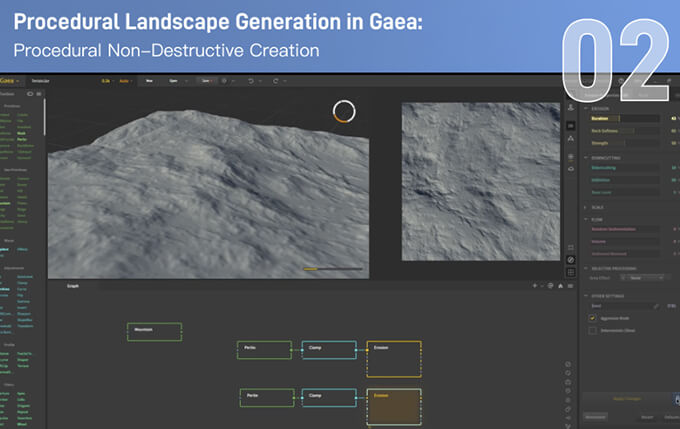Open the undo history dropdown arrow
680x429 pixels.
(x=260, y=81)
